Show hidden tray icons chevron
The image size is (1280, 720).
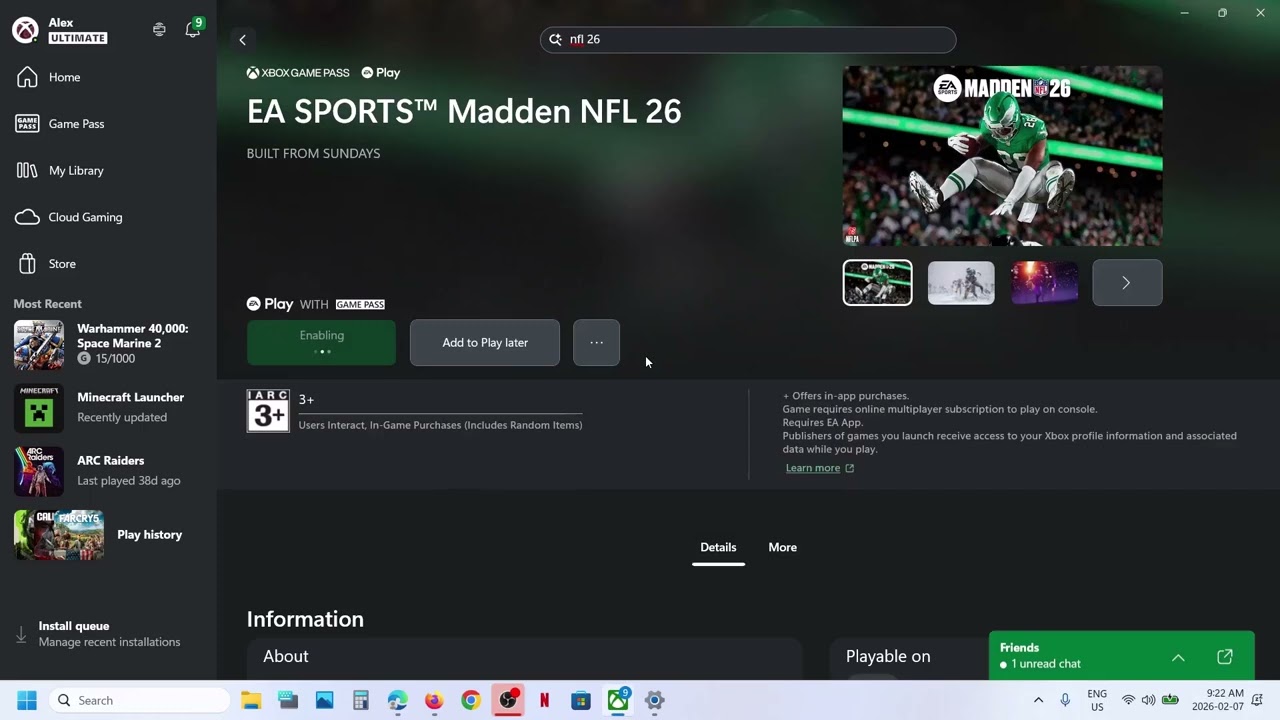click(x=1038, y=700)
